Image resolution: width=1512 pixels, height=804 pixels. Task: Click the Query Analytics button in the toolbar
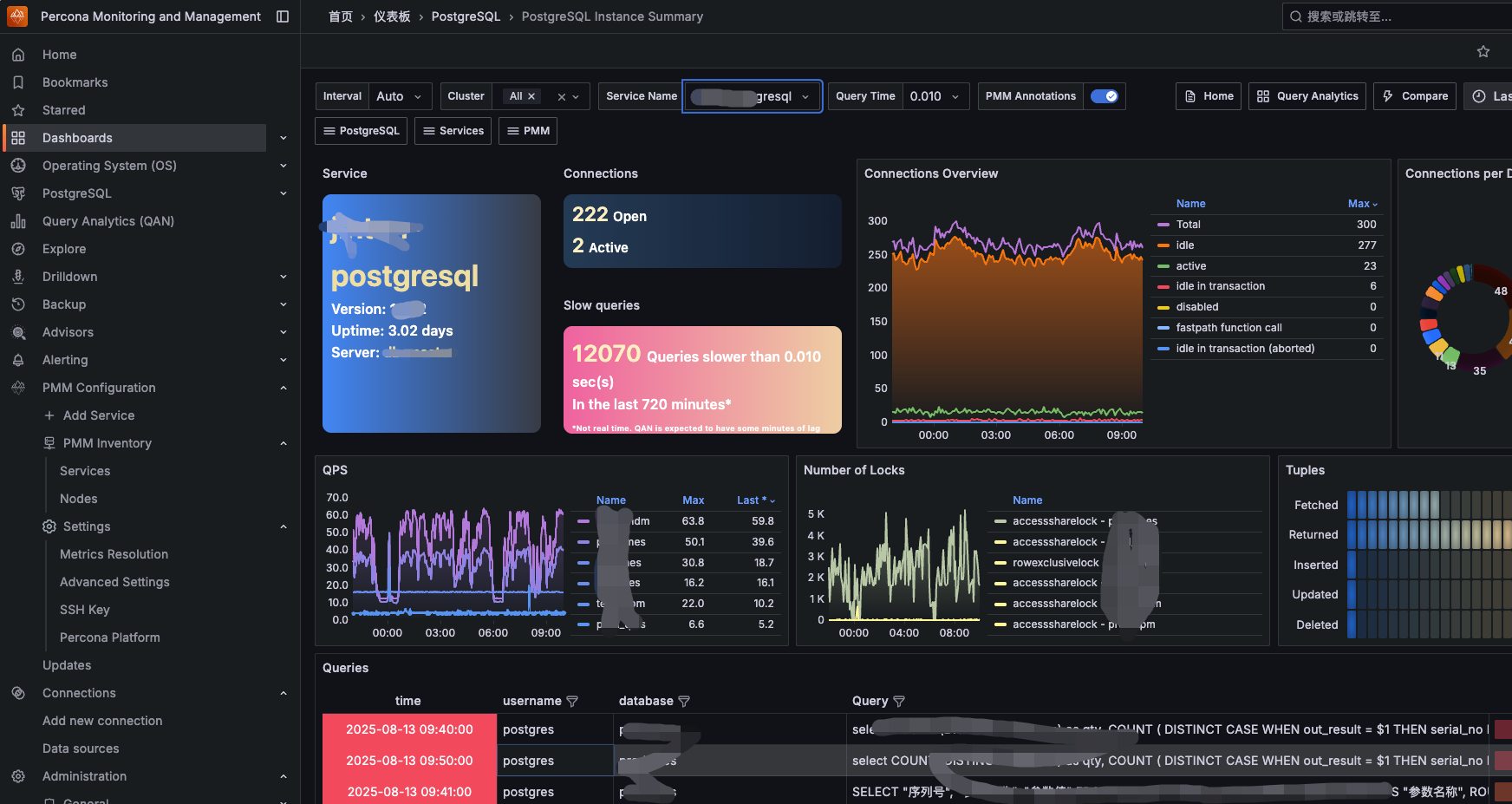[1307, 96]
